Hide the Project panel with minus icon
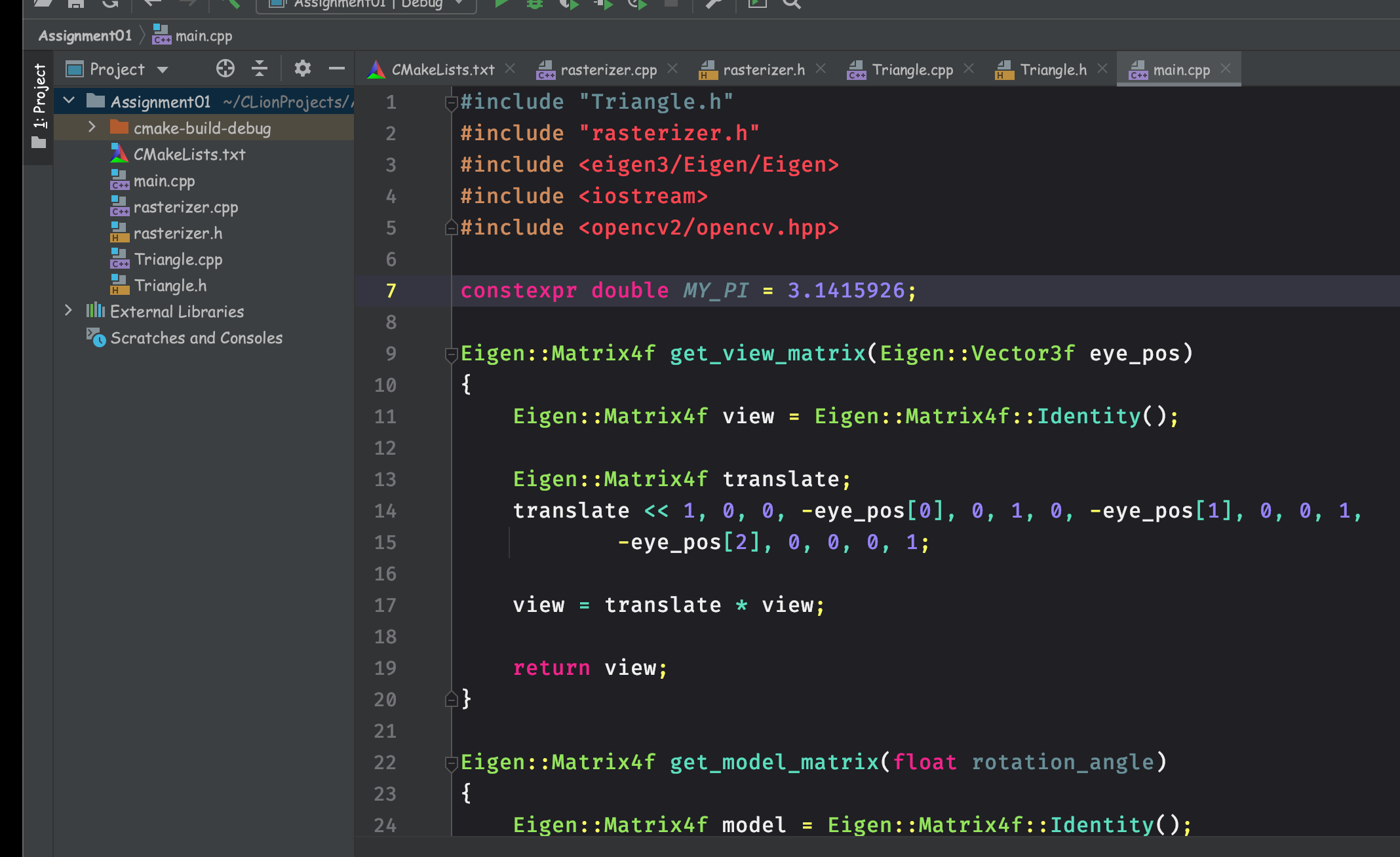The height and width of the screenshot is (857, 1400). 336,69
